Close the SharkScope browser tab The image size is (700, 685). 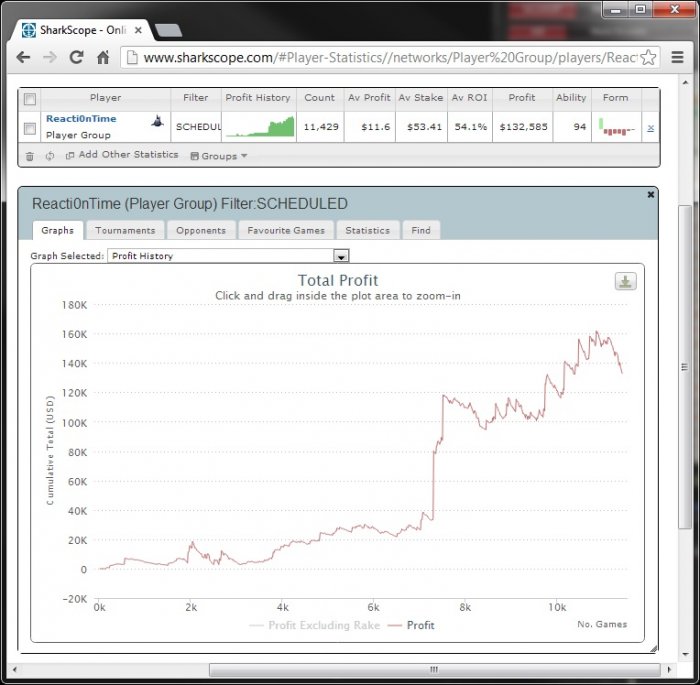tap(138, 30)
